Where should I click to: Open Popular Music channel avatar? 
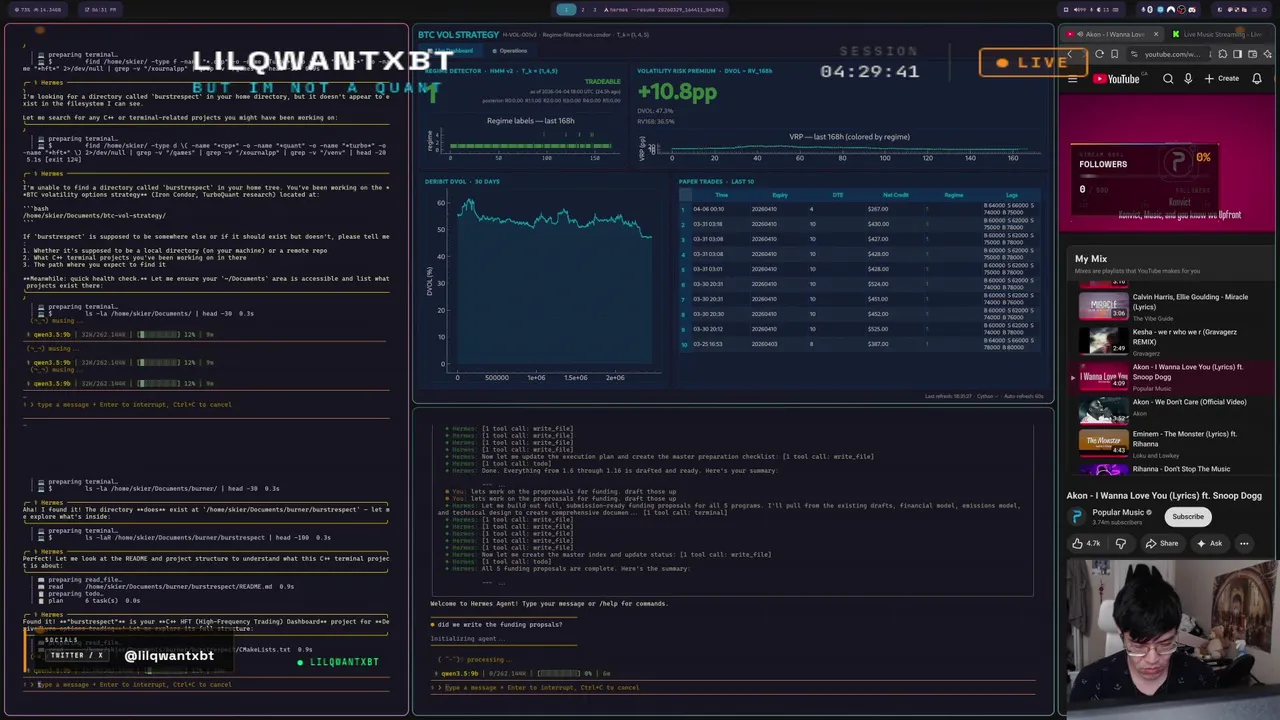tap(1077, 516)
